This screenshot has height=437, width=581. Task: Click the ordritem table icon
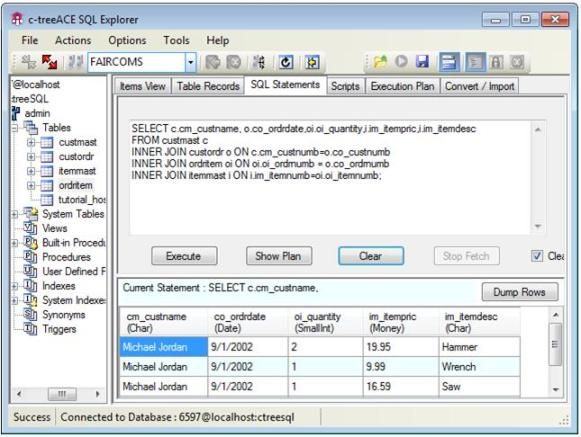tap(47, 185)
